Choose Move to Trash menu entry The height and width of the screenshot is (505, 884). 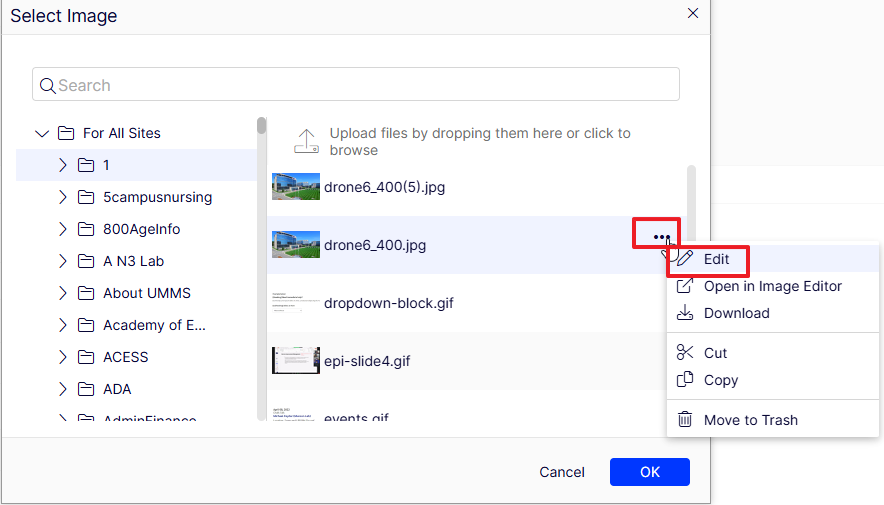(750, 420)
